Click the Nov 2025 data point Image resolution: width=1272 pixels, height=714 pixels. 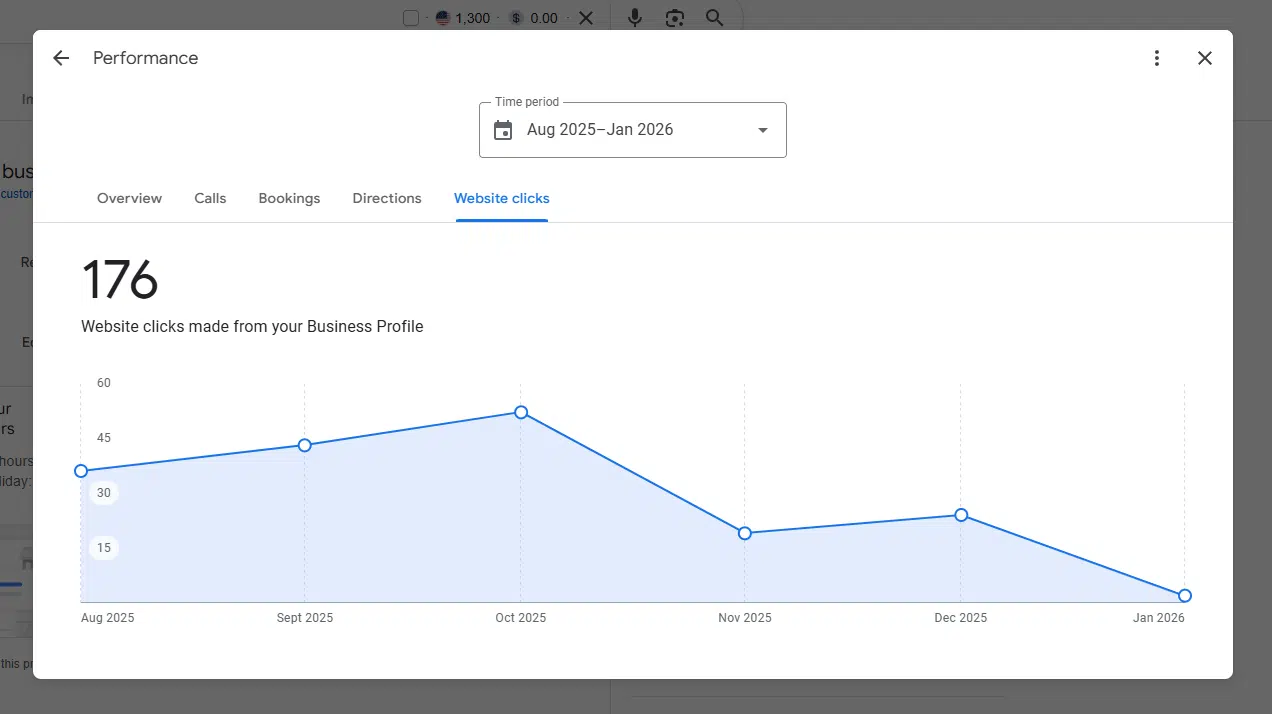tap(745, 533)
